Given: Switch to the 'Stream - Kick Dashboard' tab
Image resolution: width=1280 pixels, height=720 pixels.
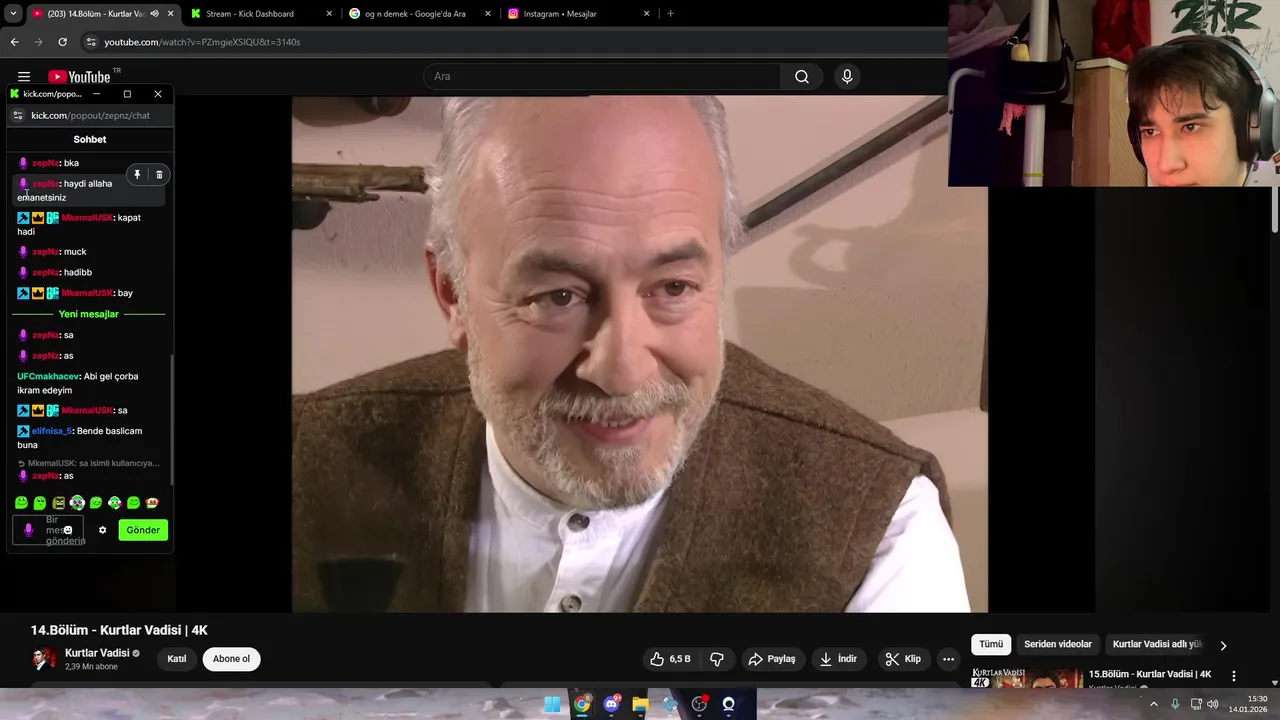Looking at the screenshot, I should pyautogui.click(x=250, y=14).
